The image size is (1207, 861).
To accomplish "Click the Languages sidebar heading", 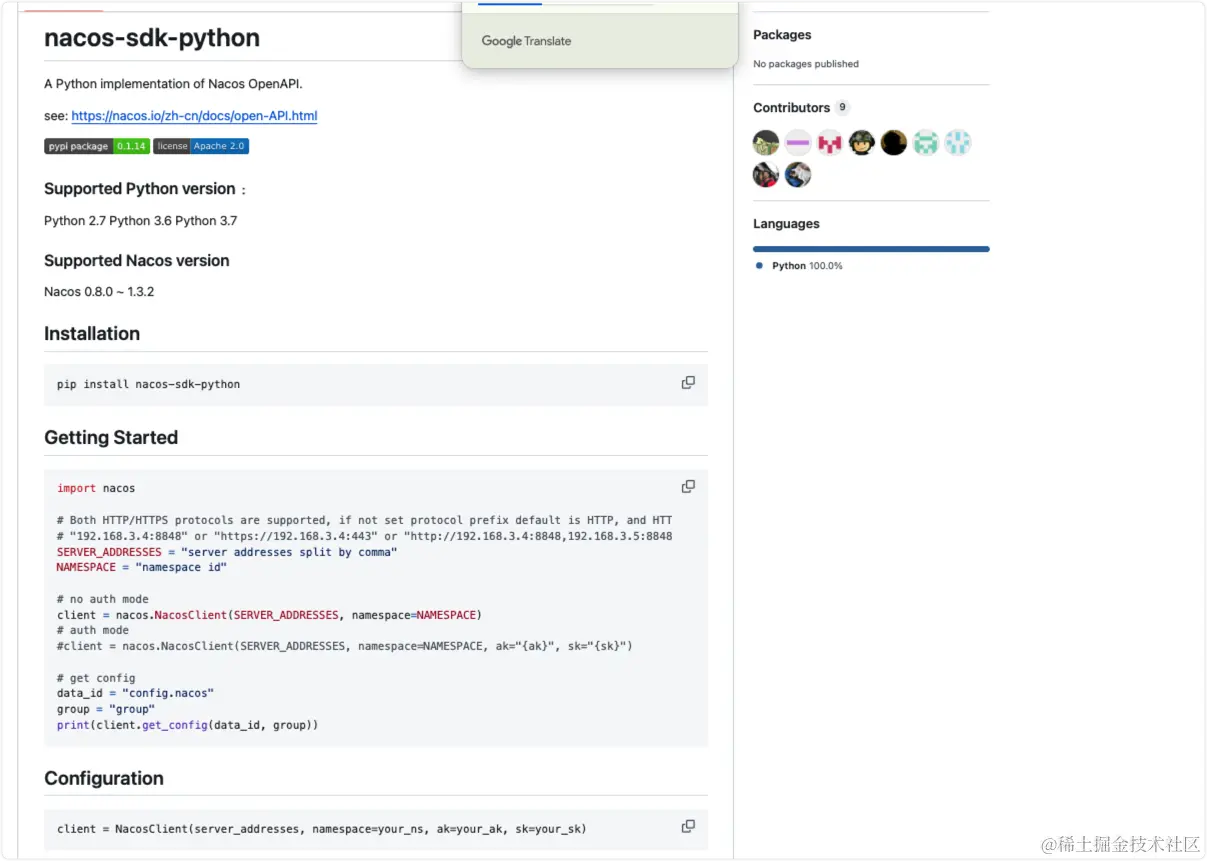I will (x=786, y=224).
